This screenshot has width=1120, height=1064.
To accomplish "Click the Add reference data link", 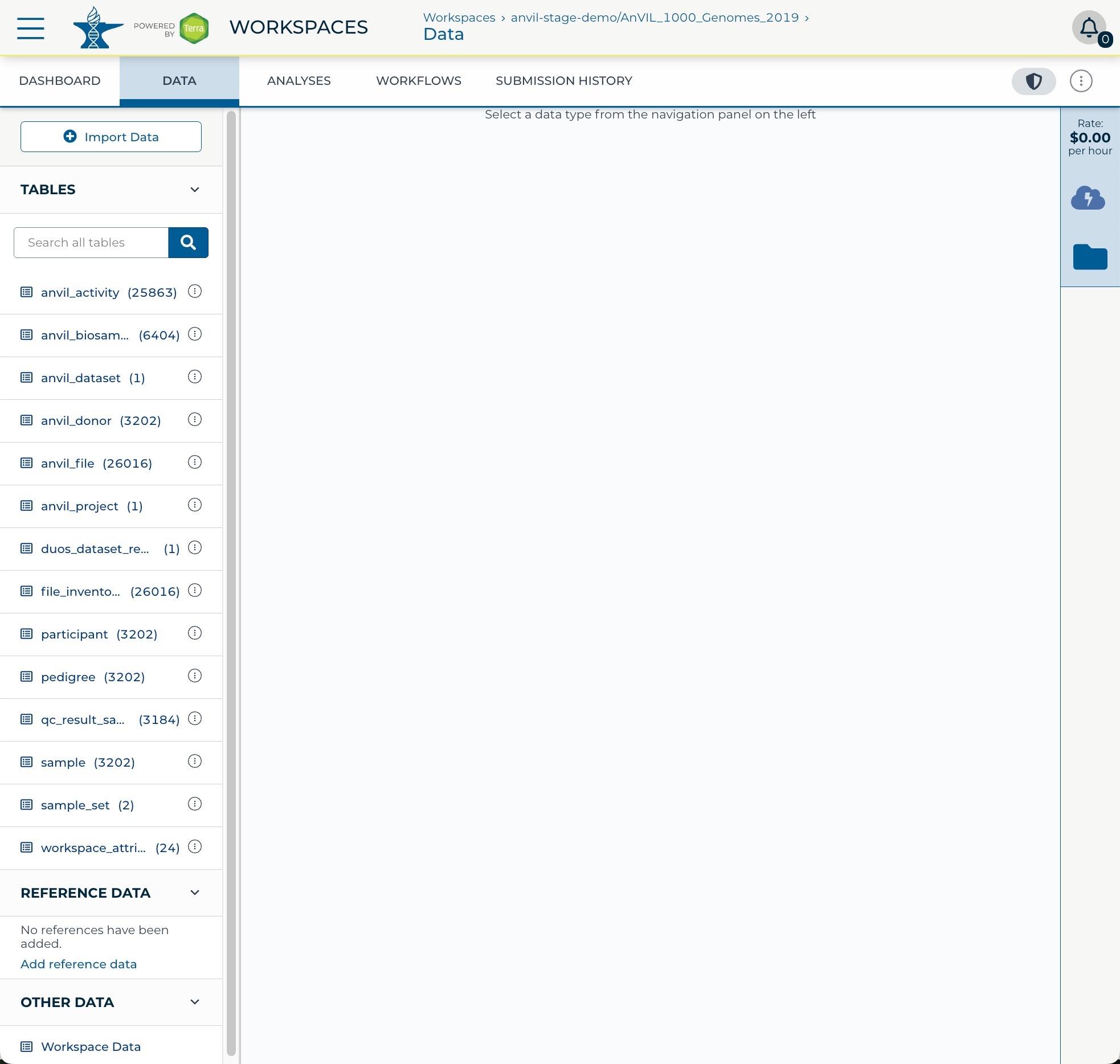I will pos(79,964).
